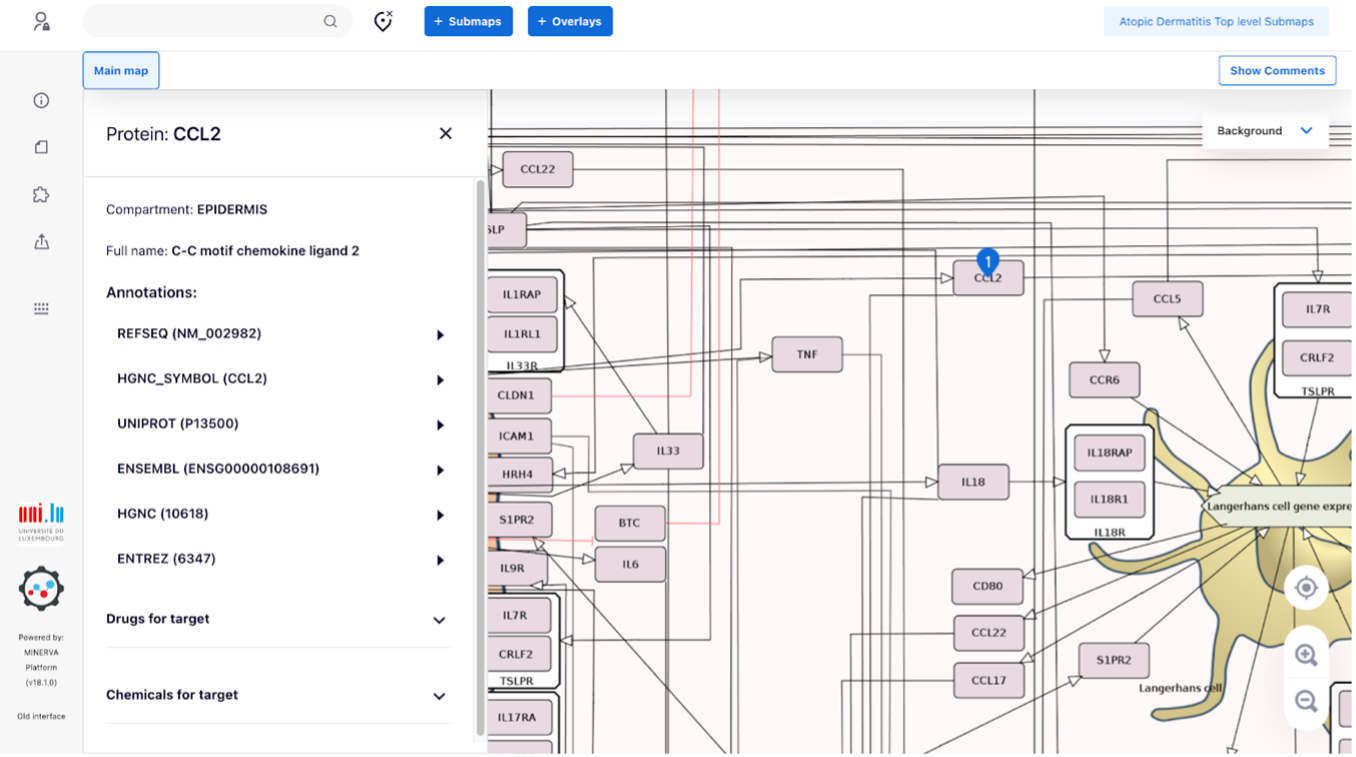Click the user login icon
The width and height of the screenshot is (1356, 757).
[41, 21]
